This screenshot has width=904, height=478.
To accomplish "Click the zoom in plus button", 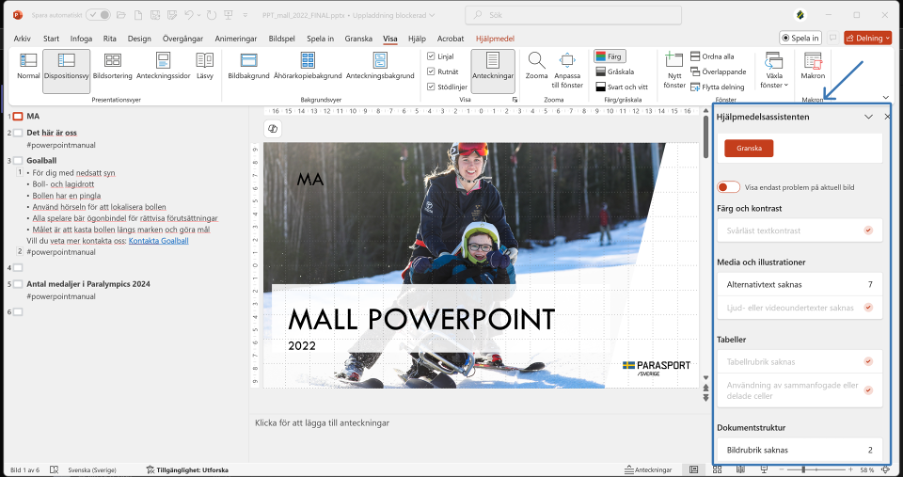I will click(x=850, y=470).
